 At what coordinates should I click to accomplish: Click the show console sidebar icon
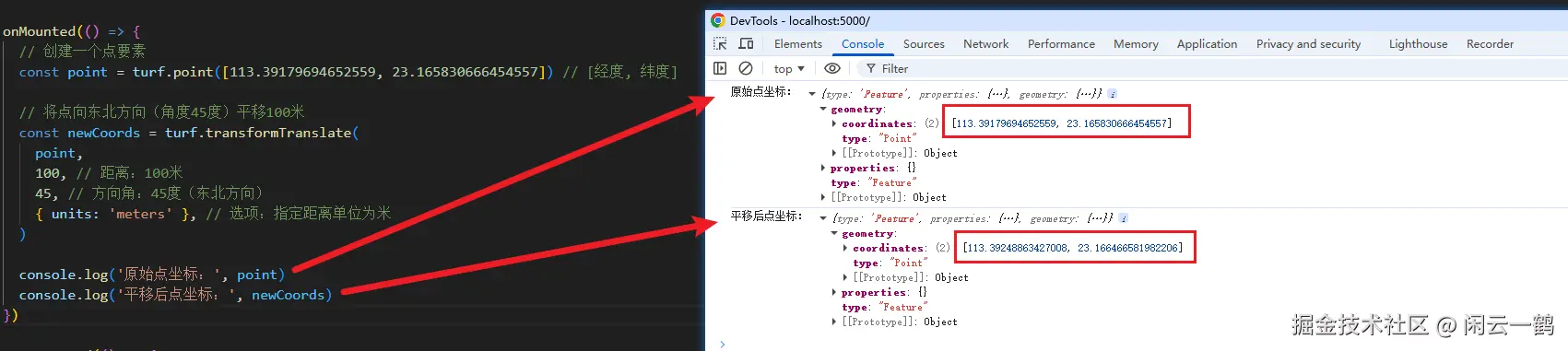pyautogui.click(x=721, y=68)
